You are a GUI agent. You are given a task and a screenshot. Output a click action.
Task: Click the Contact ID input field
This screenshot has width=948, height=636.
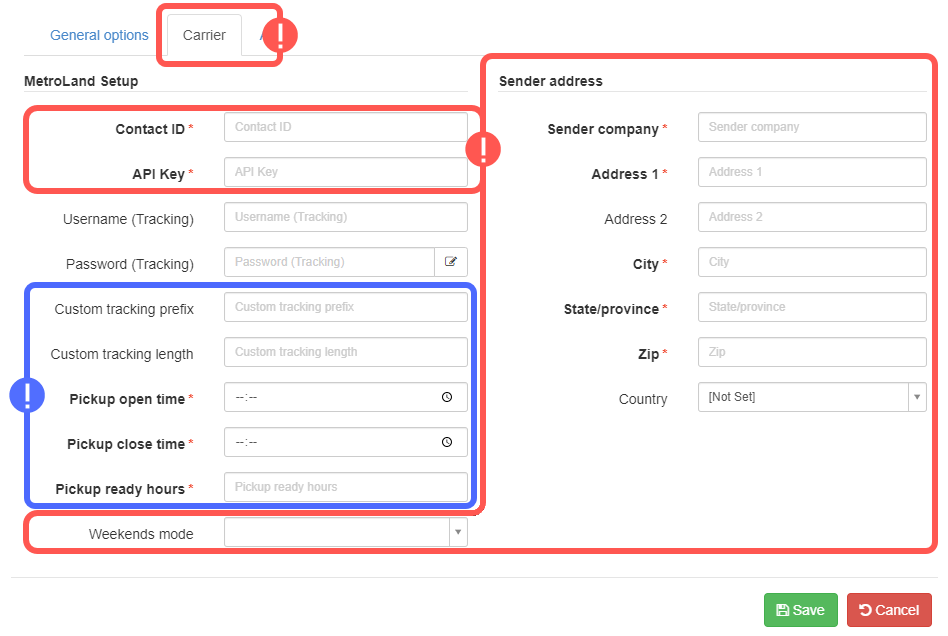click(x=346, y=127)
